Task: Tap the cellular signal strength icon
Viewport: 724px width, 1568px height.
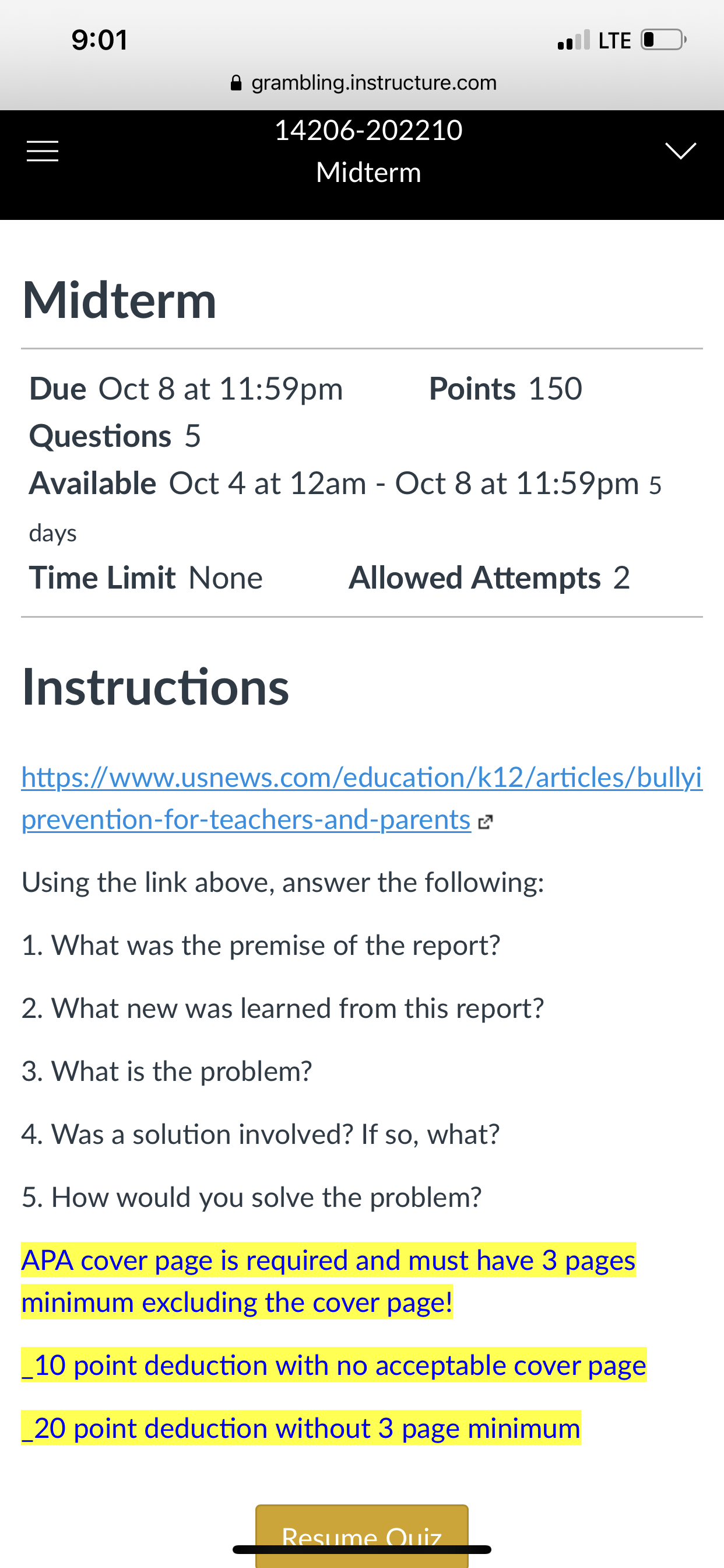Action: 573,40
